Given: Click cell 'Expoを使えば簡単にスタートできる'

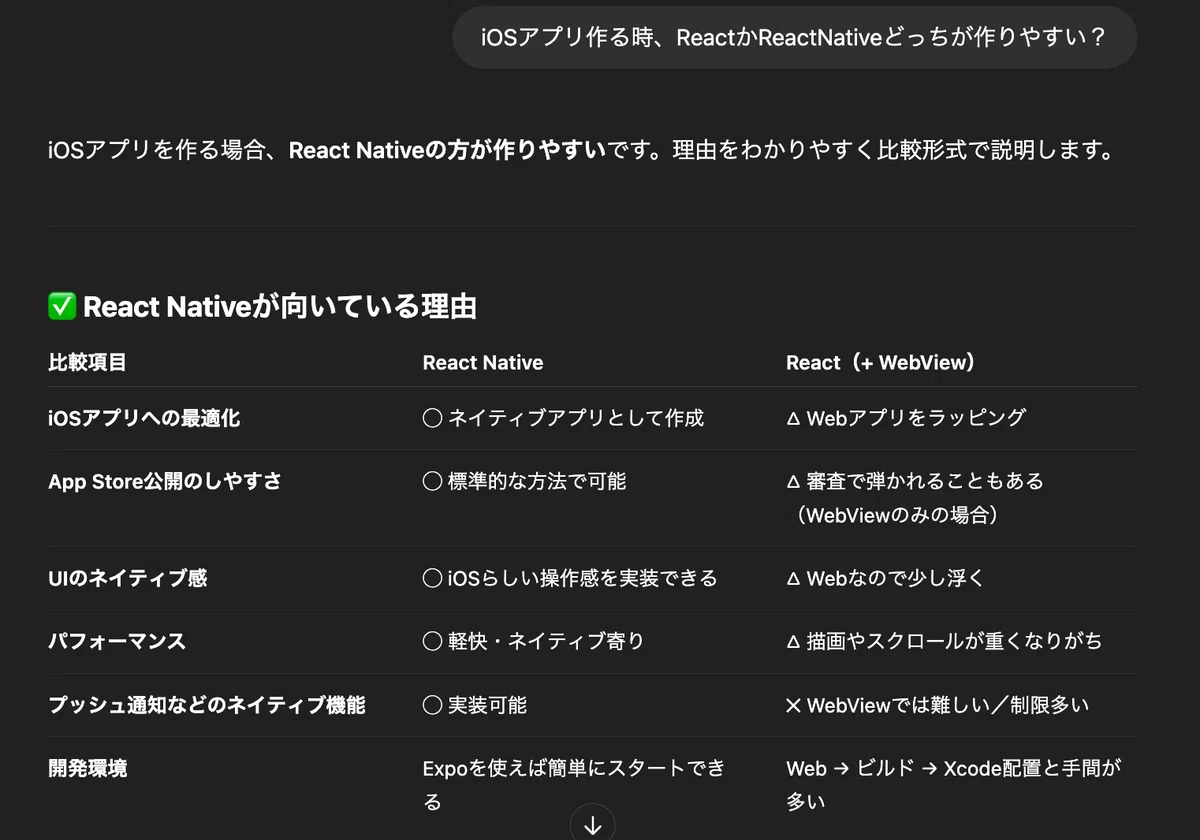Looking at the screenshot, I should point(574,785).
